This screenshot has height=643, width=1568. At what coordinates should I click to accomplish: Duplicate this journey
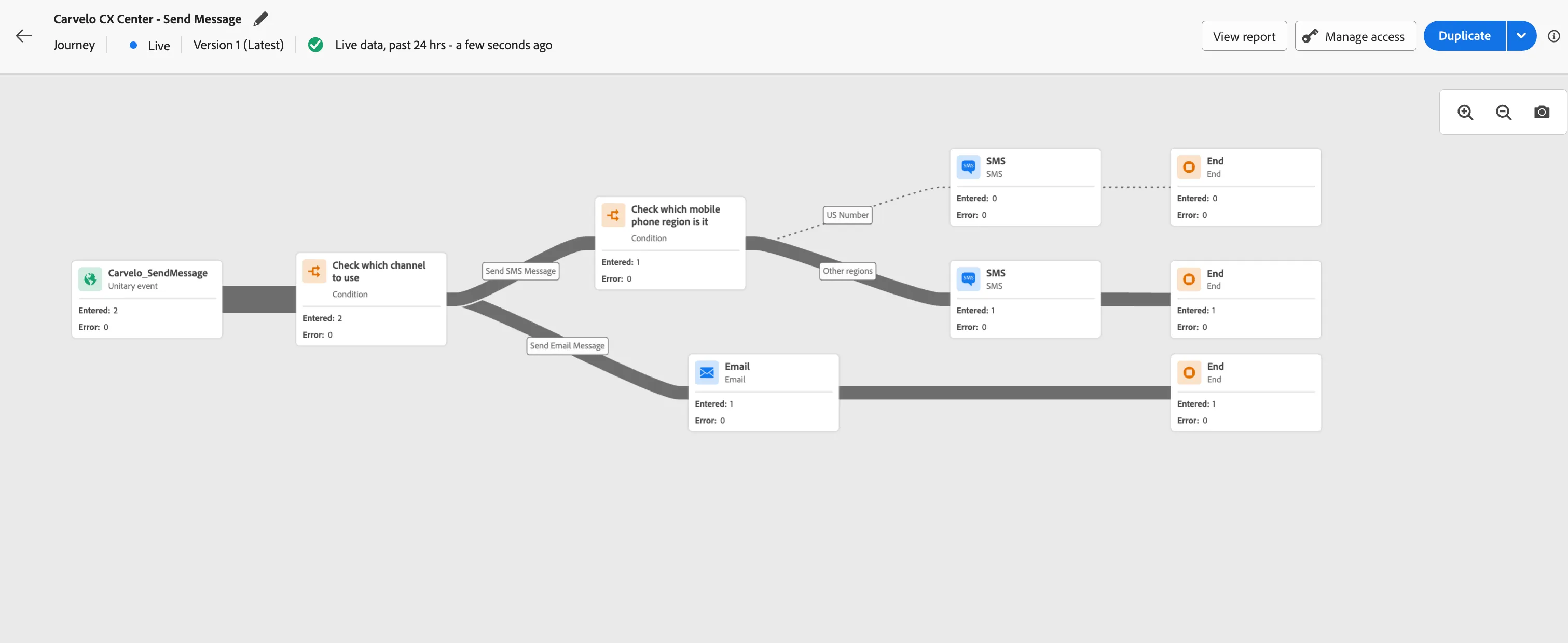[1464, 36]
